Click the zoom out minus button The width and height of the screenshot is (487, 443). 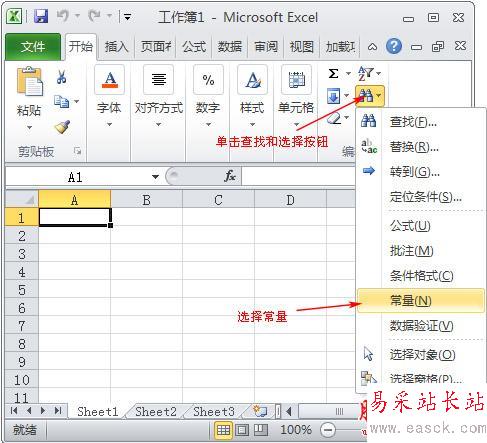point(328,430)
